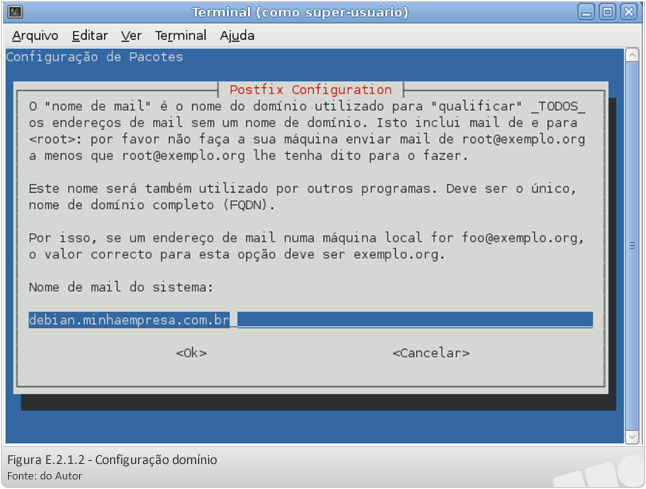Maximize the terminal window

[607, 12]
